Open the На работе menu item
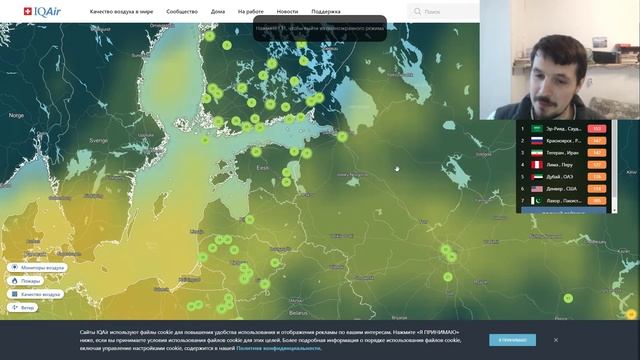The height and width of the screenshot is (360, 640). 251,11
